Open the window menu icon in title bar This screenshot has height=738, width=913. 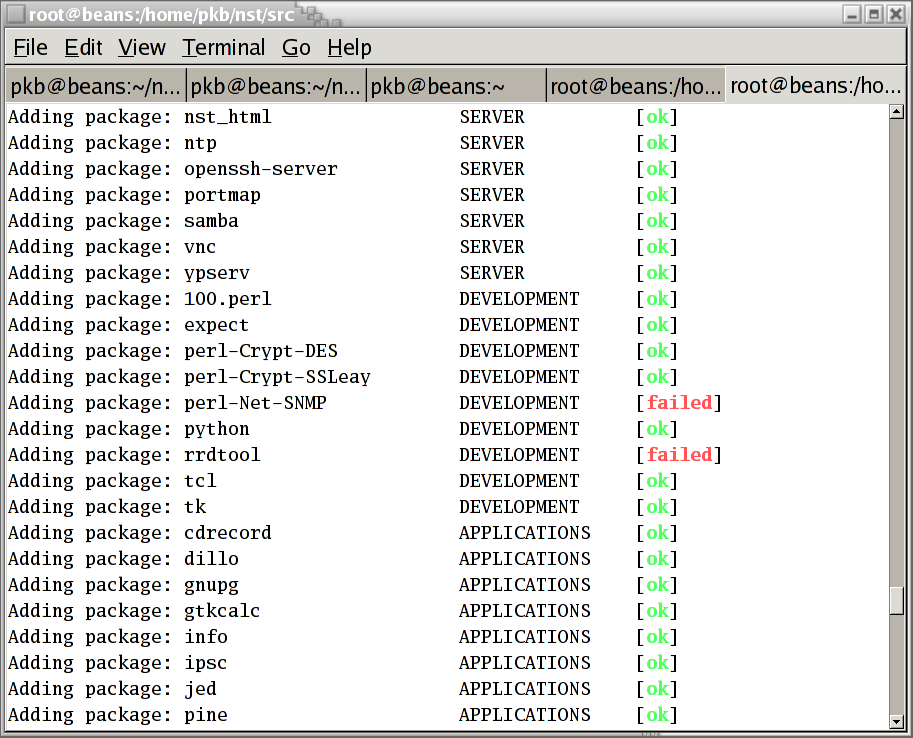15,14
